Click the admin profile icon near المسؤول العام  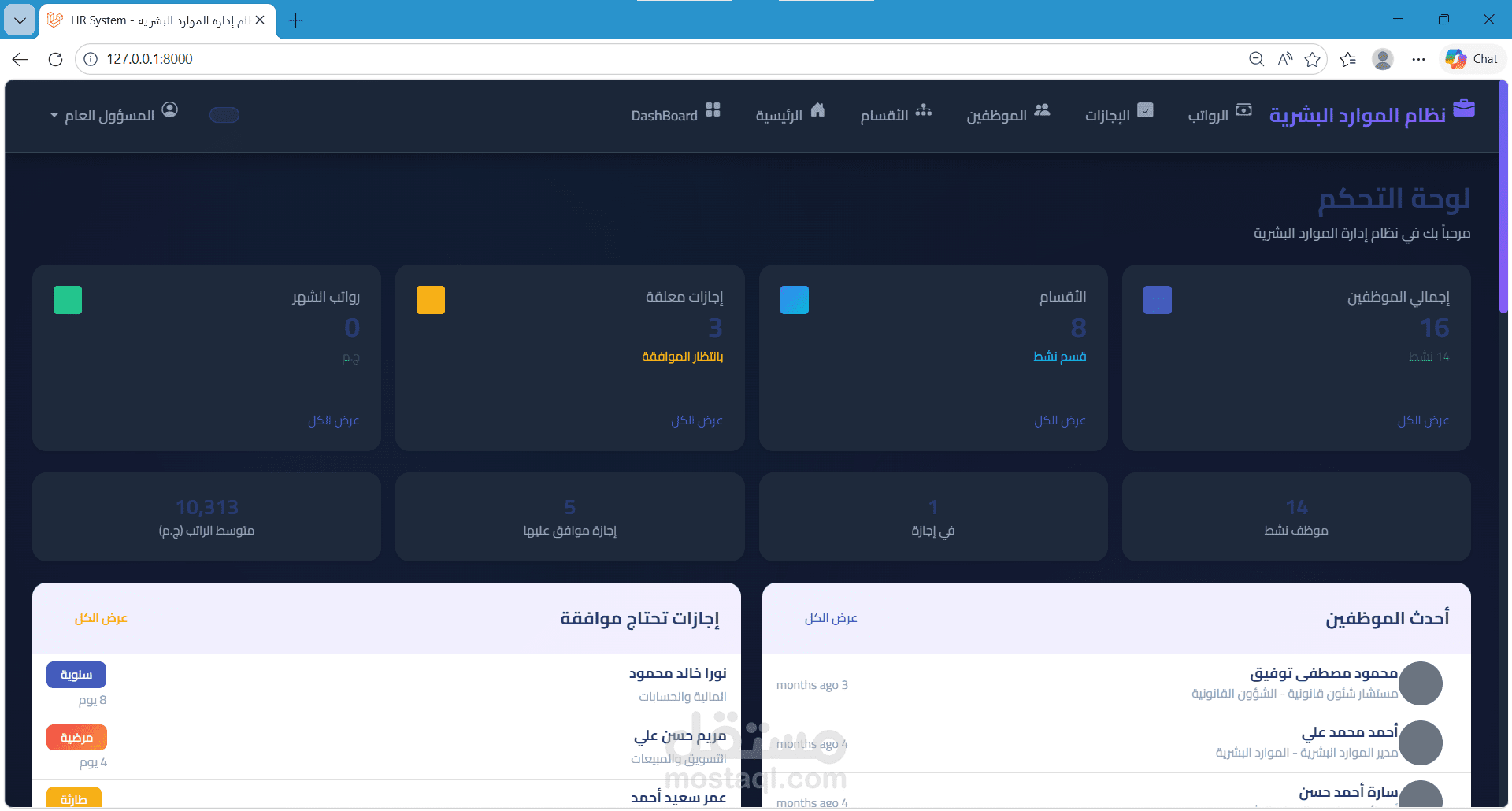171,109
